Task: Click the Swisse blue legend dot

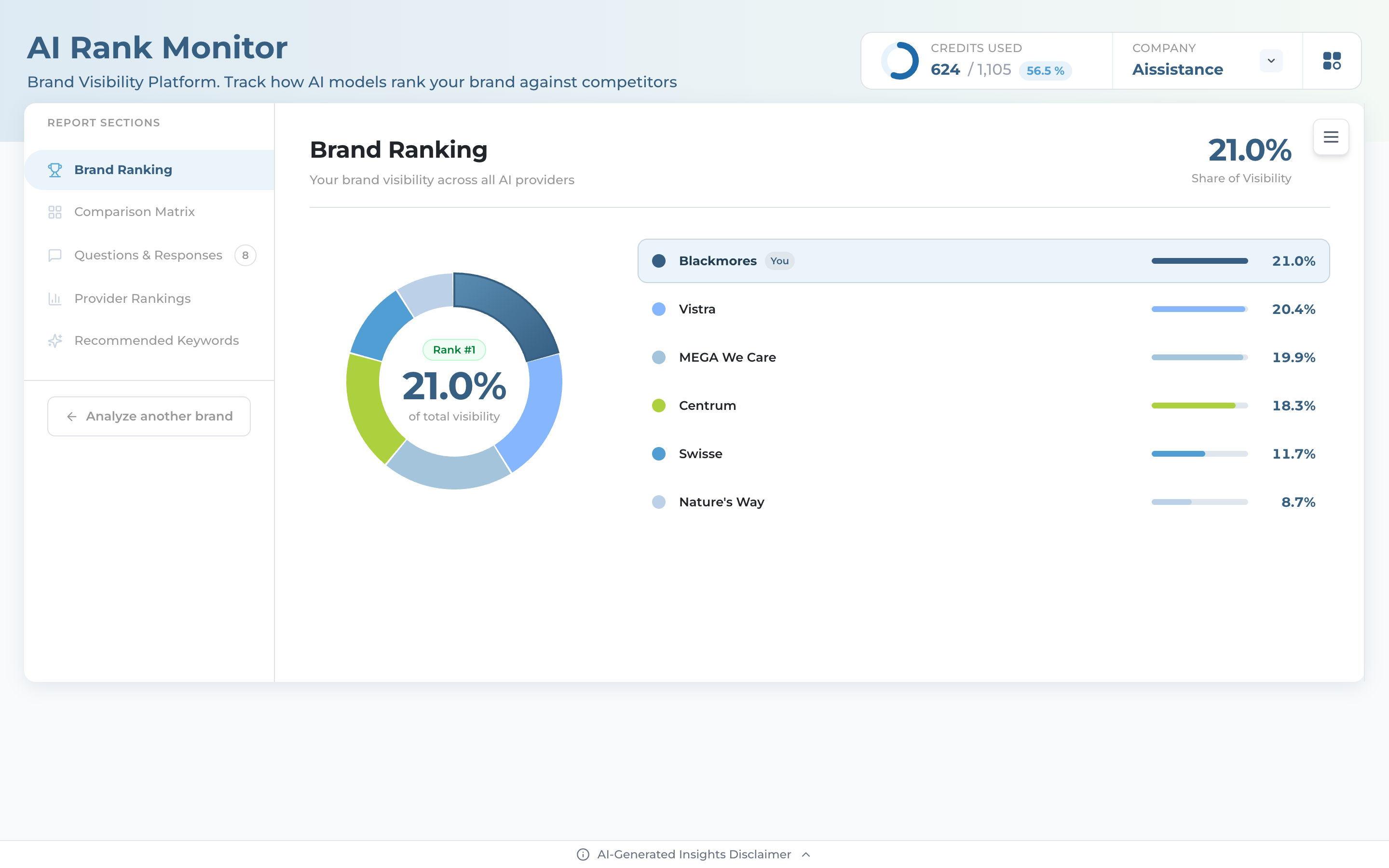Action: pyautogui.click(x=659, y=454)
